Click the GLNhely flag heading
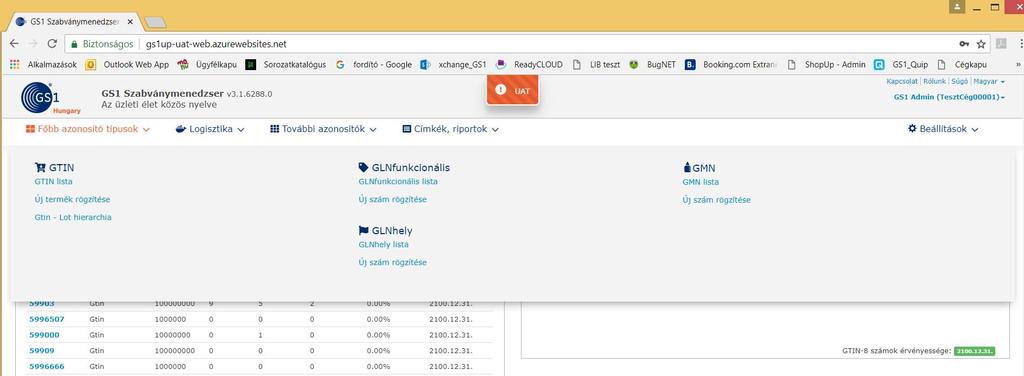Image resolution: width=1024 pixels, height=376 pixels. click(385, 230)
